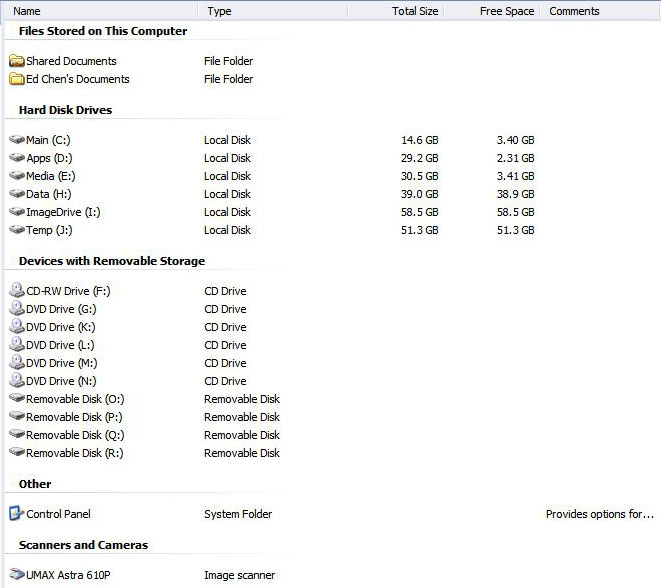The width and height of the screenshot is (661, 588).
Task: Click the ImageDrive (I:) entry name
Action: (63, 212)
